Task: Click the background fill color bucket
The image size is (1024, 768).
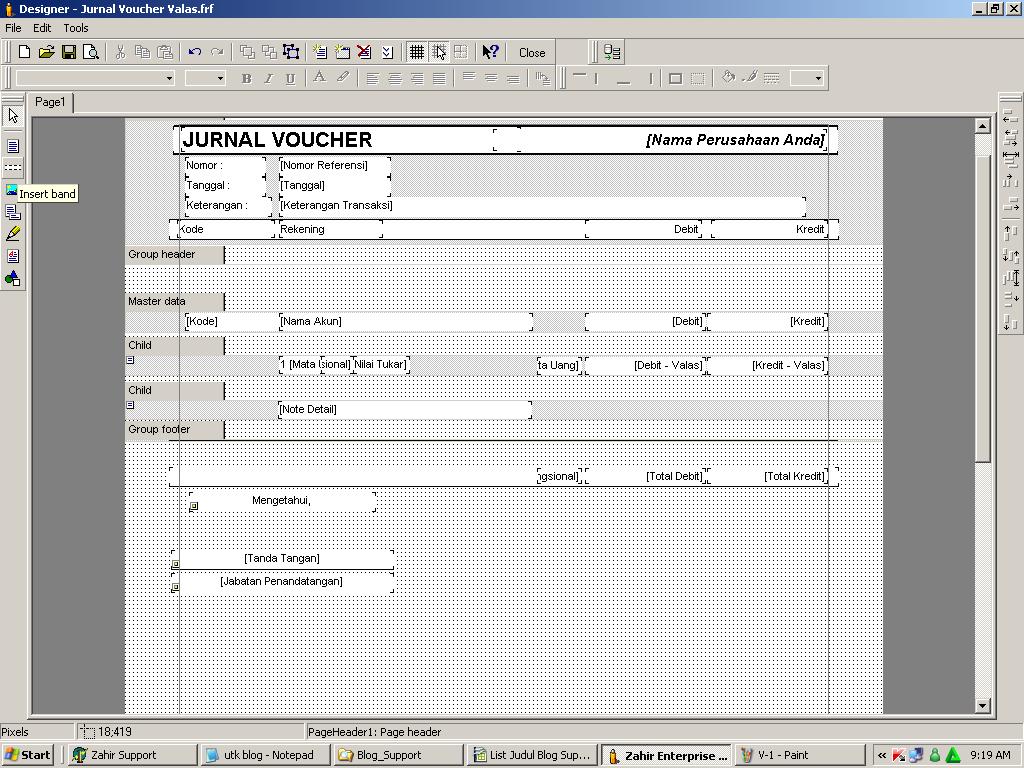Action: (x=728, y=78)
